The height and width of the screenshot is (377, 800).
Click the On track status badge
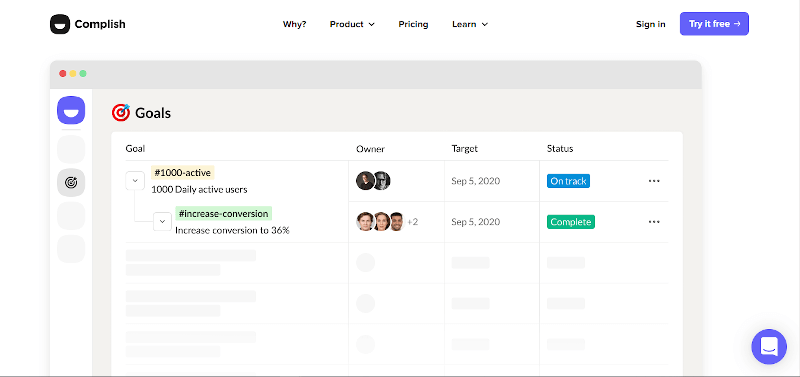click(x=568, y=181)
